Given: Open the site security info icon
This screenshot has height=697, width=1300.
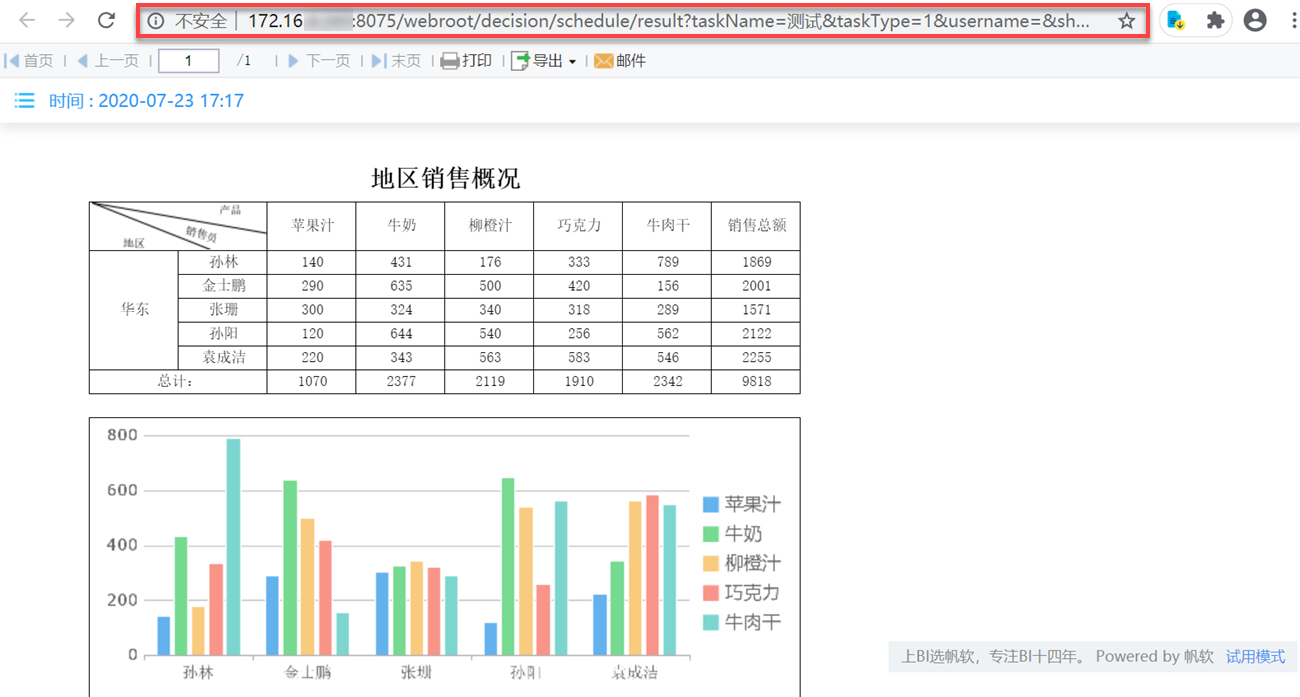Looking at the screenshot, I should (x=155, y=21).
